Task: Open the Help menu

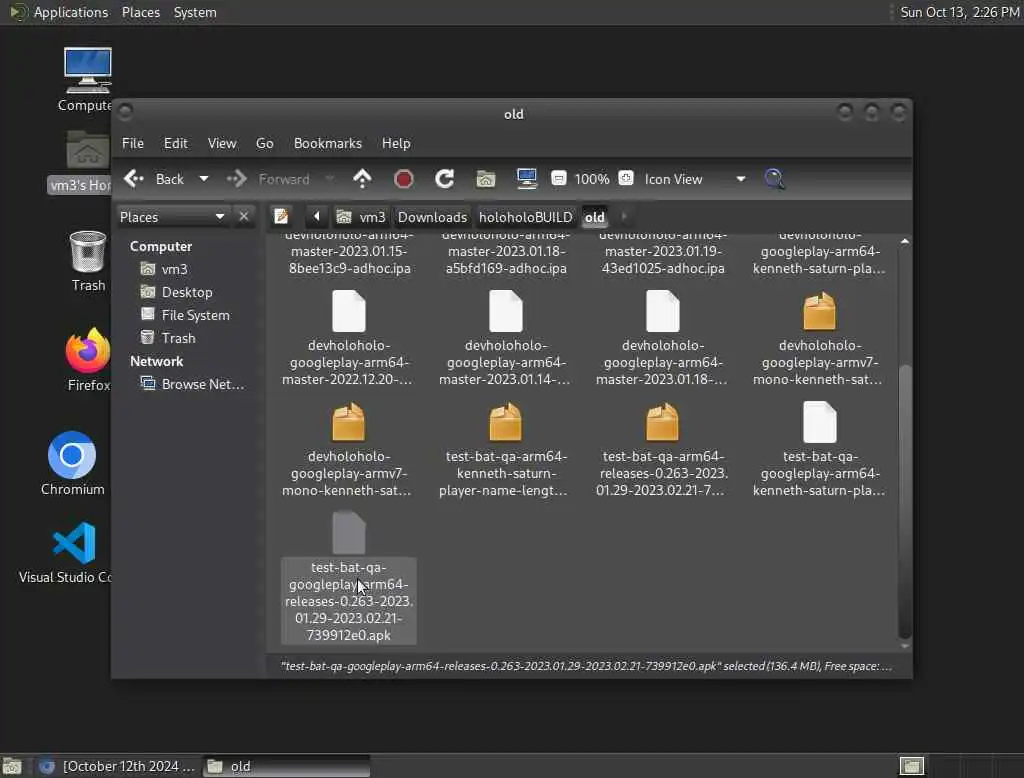Action: tap(396, 143)
